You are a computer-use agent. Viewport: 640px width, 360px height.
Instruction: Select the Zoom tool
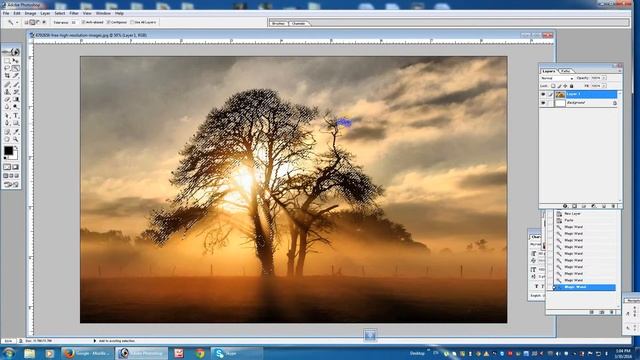(x=16, y=140)
